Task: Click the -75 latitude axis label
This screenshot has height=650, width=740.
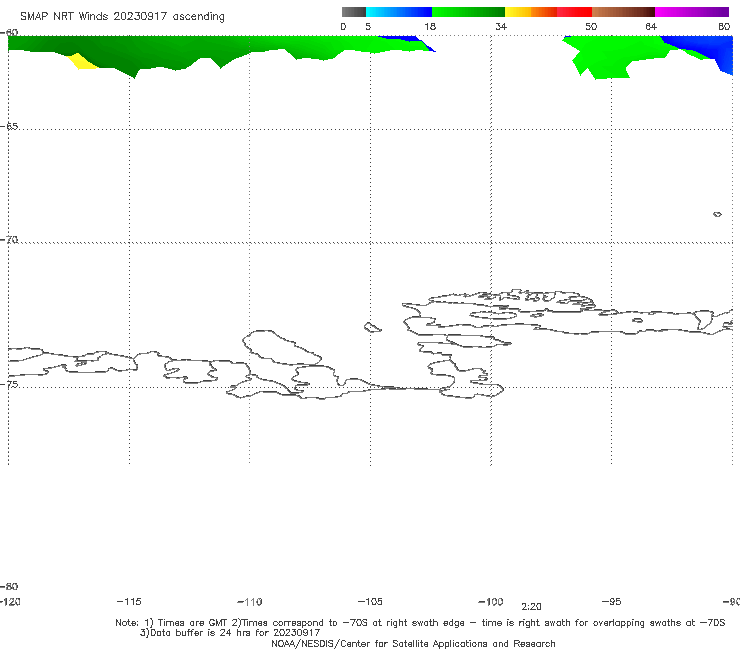Action: [x=9, y=384]
